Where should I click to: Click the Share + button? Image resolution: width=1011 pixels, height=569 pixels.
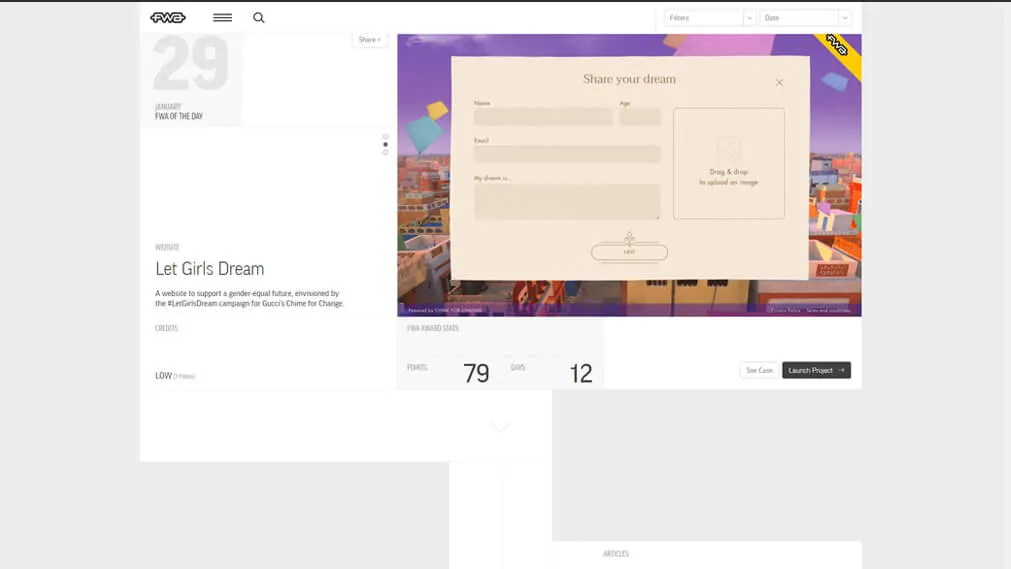coord(369,39)
